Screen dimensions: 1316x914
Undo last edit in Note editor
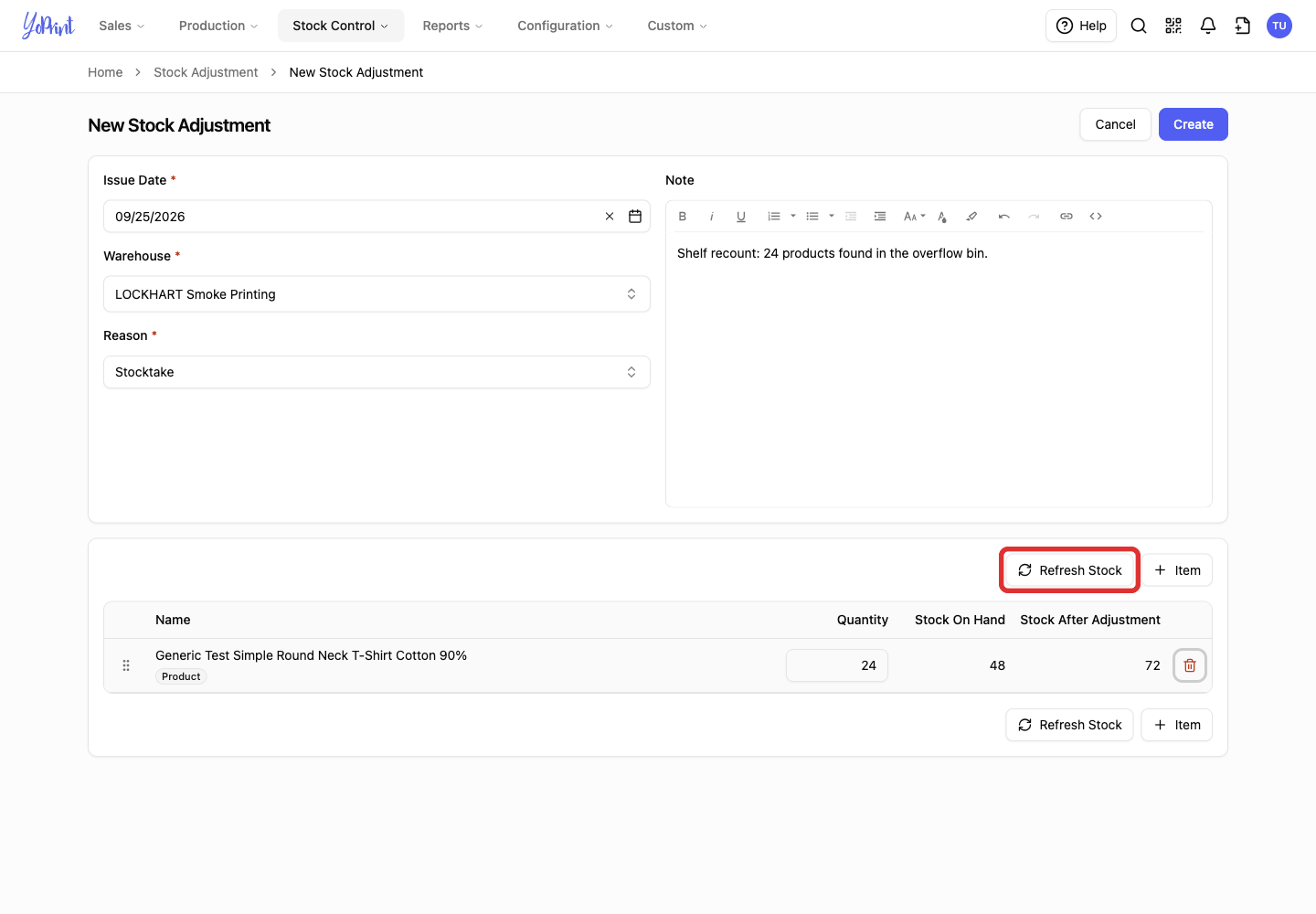(1004, 217)
